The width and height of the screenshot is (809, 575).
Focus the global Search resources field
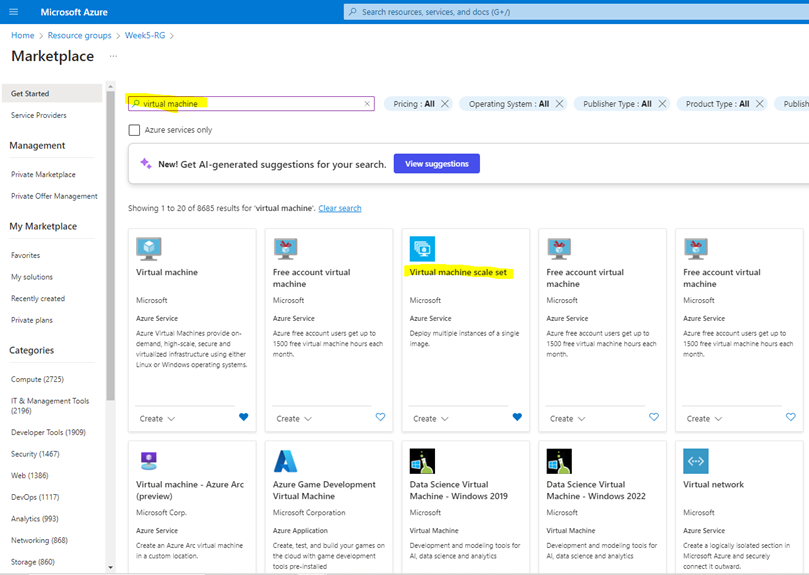[x=576, y=12]
